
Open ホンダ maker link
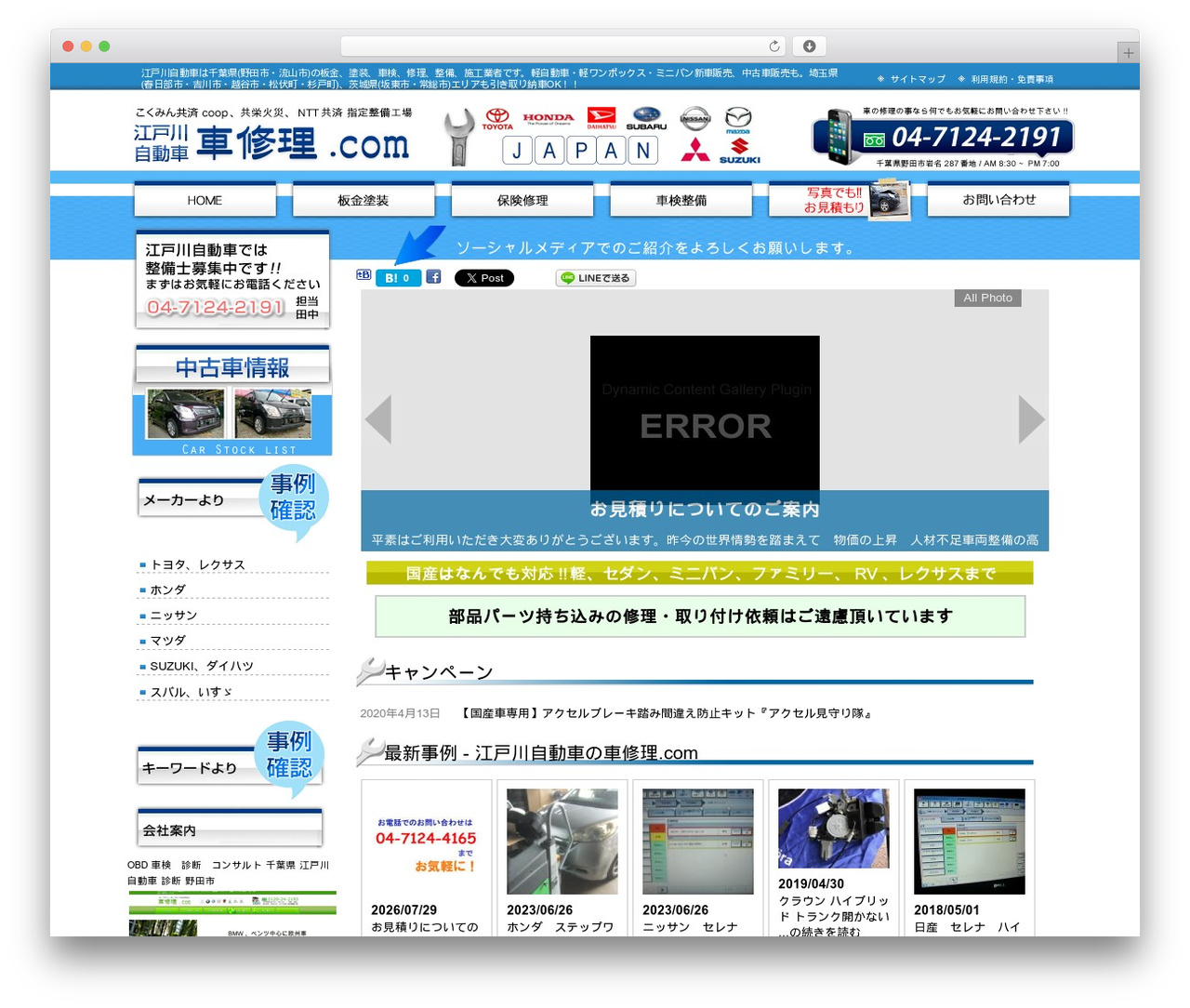coord(167,590)
